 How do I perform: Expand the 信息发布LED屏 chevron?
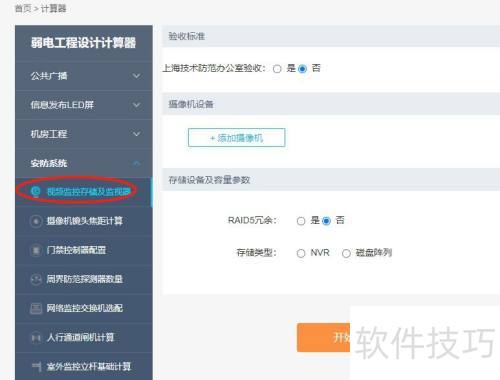[136, 105]
